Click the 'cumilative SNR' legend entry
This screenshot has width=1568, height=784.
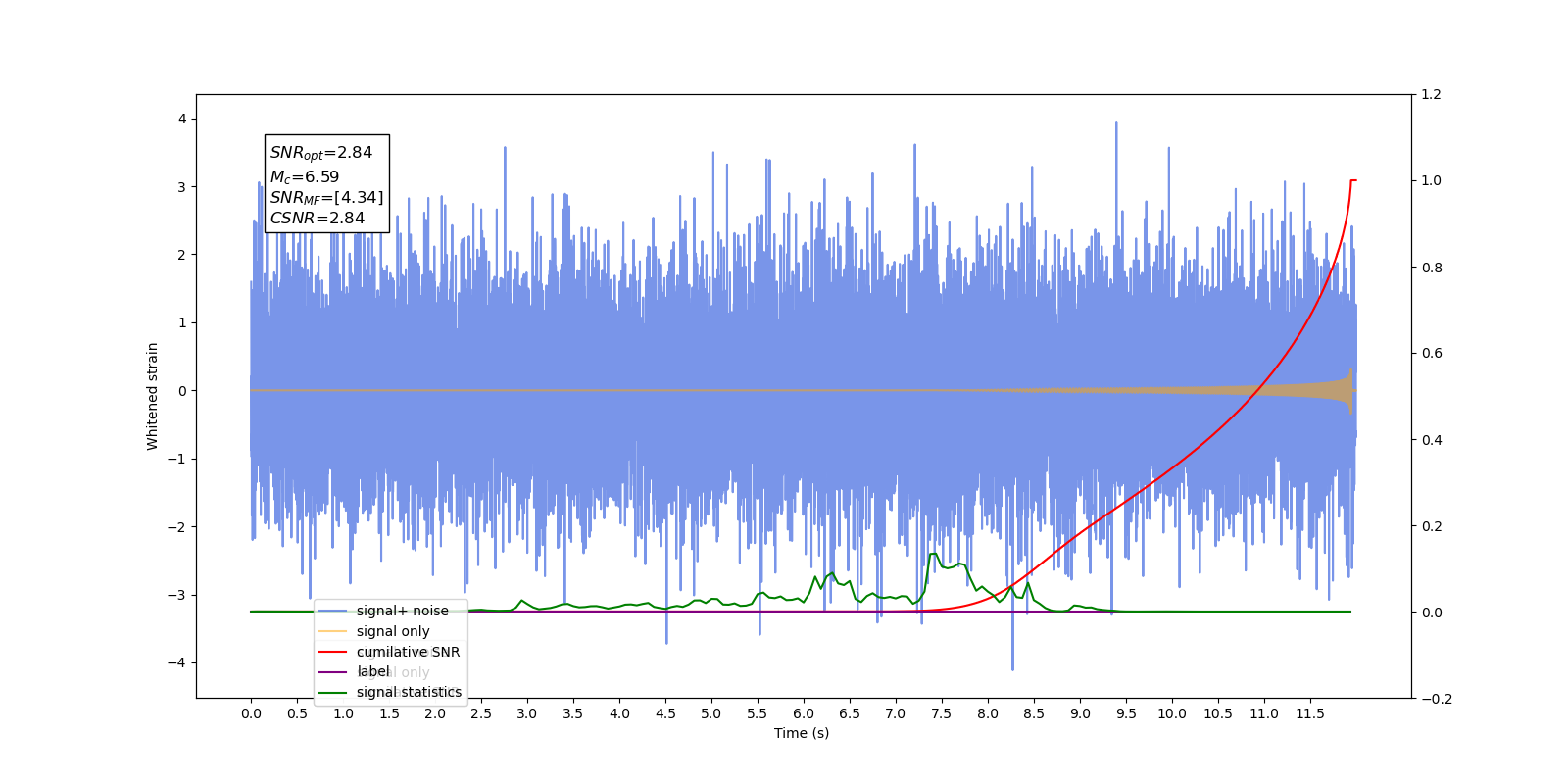[390, 652]
